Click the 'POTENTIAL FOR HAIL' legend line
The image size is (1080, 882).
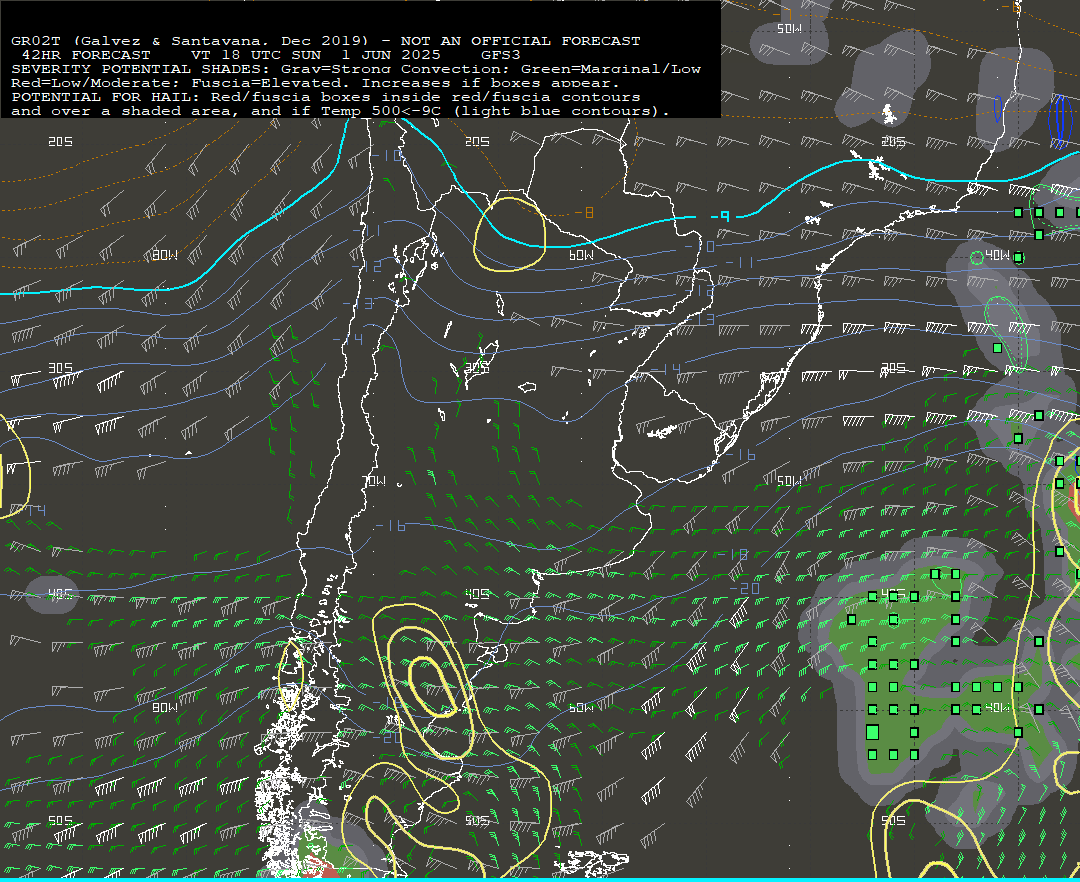325,96
